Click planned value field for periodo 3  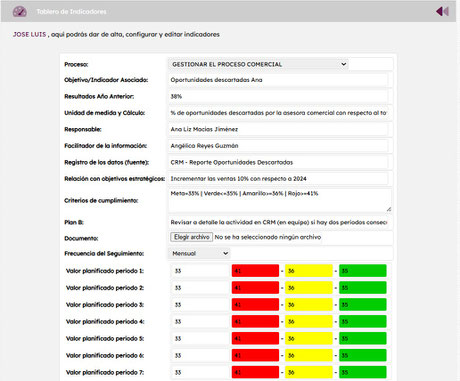(x=200, y=305)
